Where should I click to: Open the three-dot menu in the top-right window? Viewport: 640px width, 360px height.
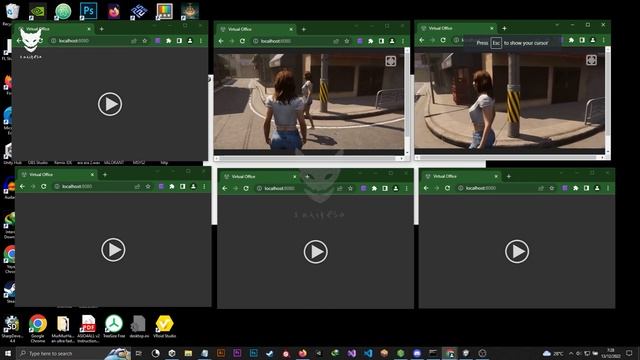pyautogui.click(x=604, y=40)
